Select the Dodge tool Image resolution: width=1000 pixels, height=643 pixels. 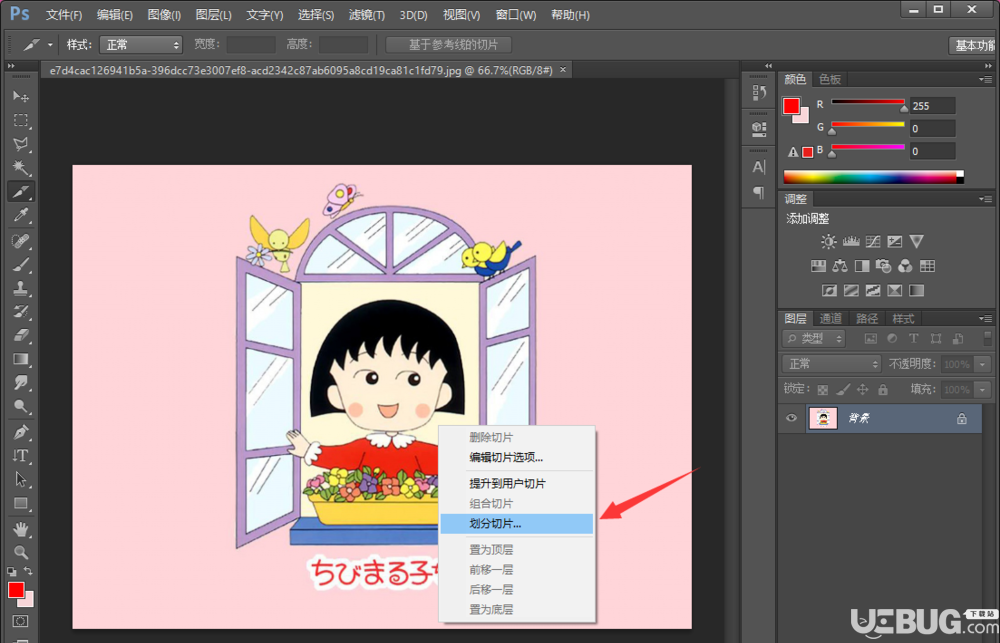coord(20,406)
